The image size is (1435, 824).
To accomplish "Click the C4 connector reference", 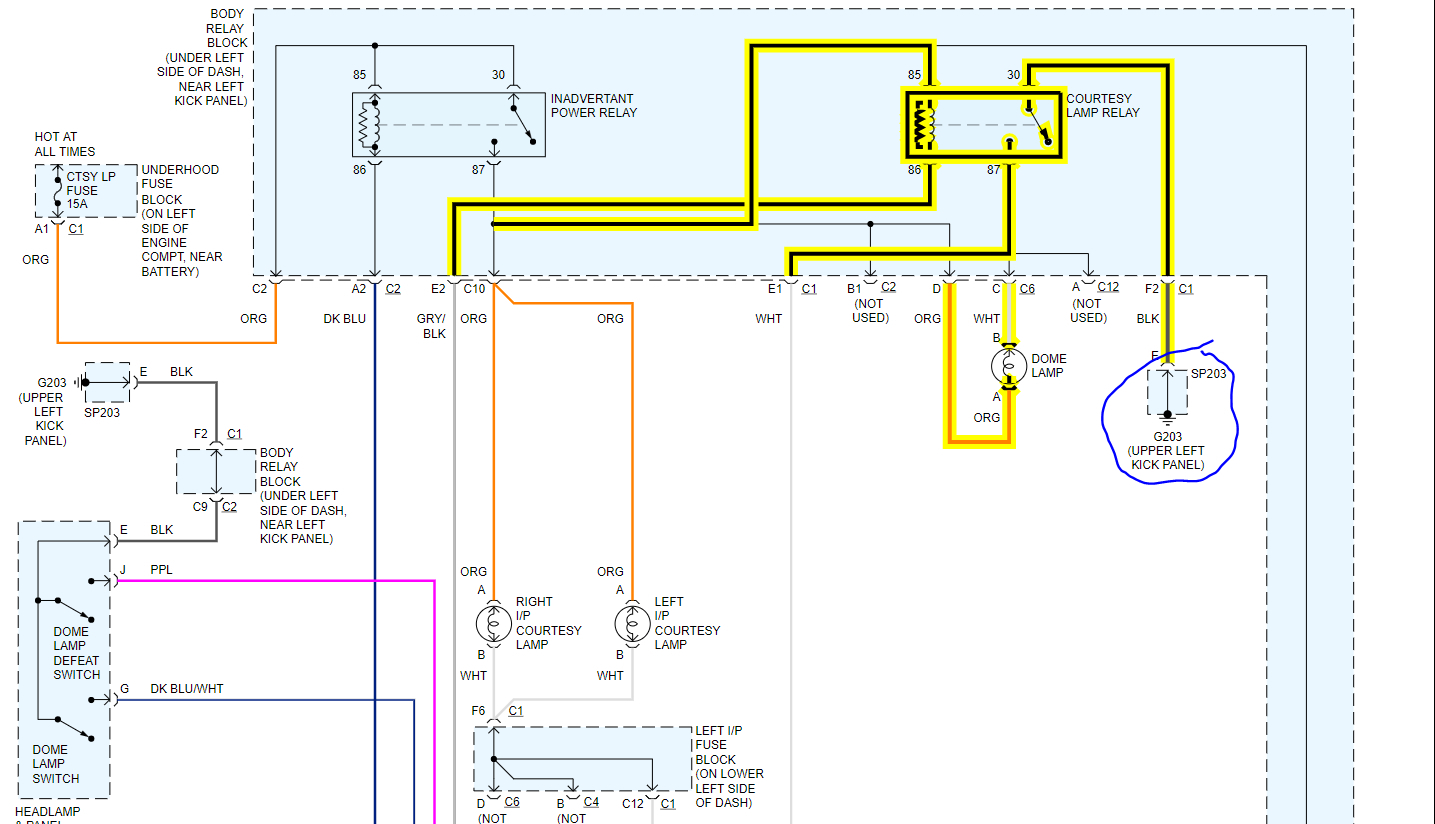I will (x=591, y=803).
